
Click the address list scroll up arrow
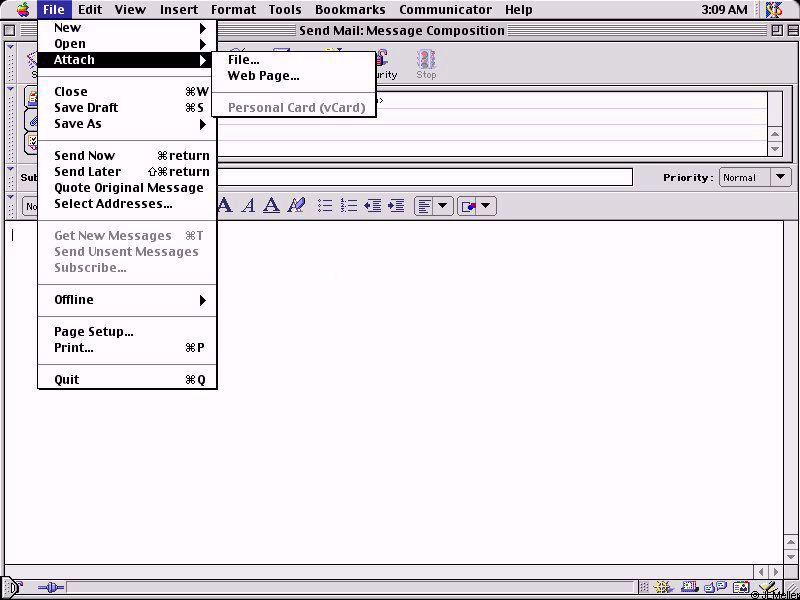click(x=775, y=135)
